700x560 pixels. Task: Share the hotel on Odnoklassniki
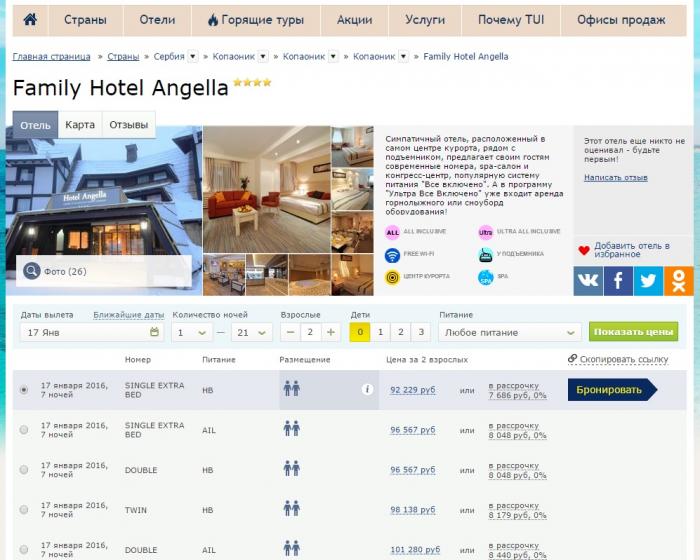coord(679,281)
